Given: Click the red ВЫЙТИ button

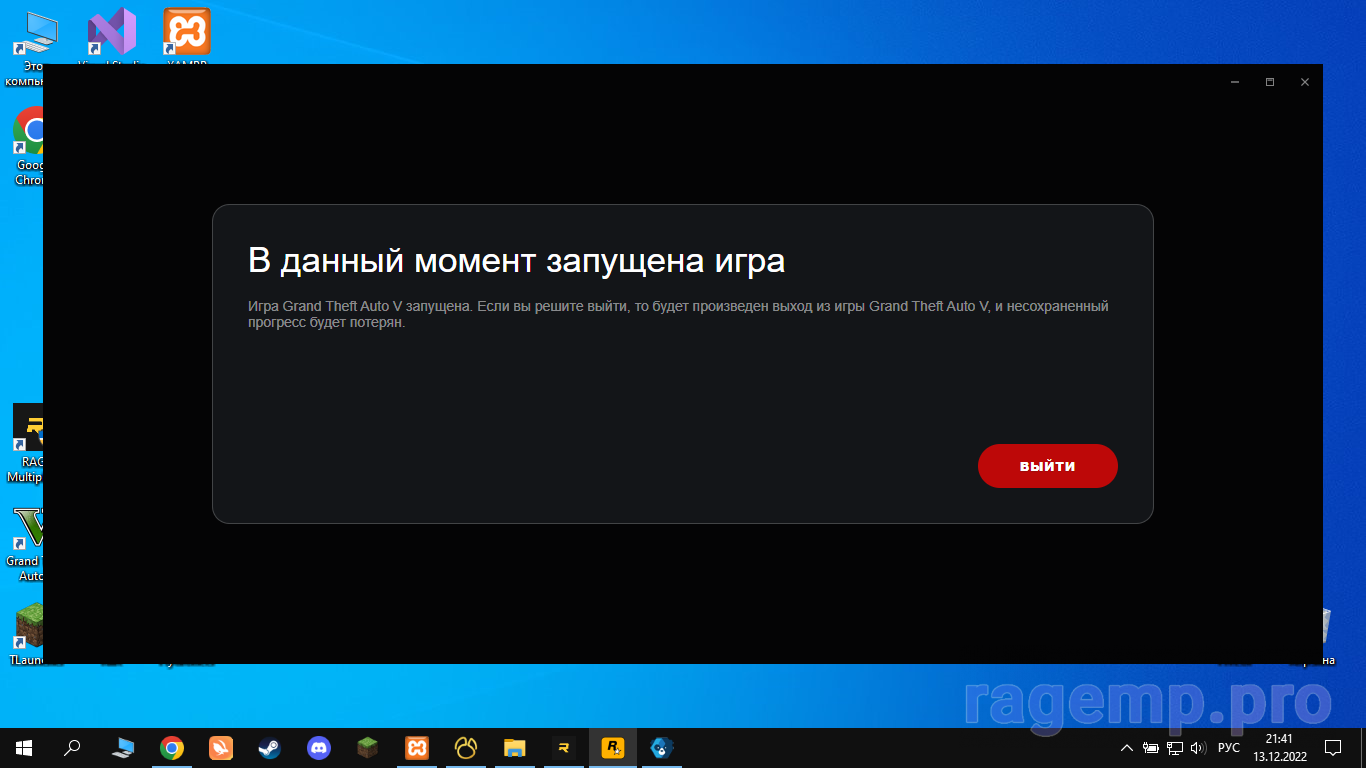Looking at the screenshot, I should pyautogui.click(x=1047, y=466).
